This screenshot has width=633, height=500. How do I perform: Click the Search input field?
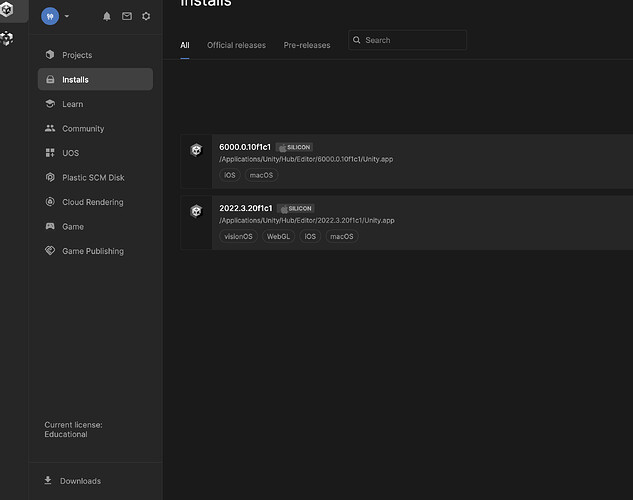(x=414, y=40)
